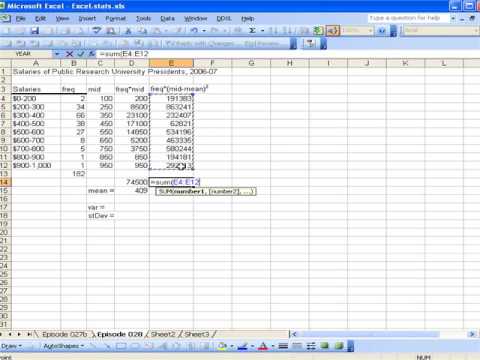Click the Cut scissors icon
Viewport: 480px width, 360px height.
128,31
